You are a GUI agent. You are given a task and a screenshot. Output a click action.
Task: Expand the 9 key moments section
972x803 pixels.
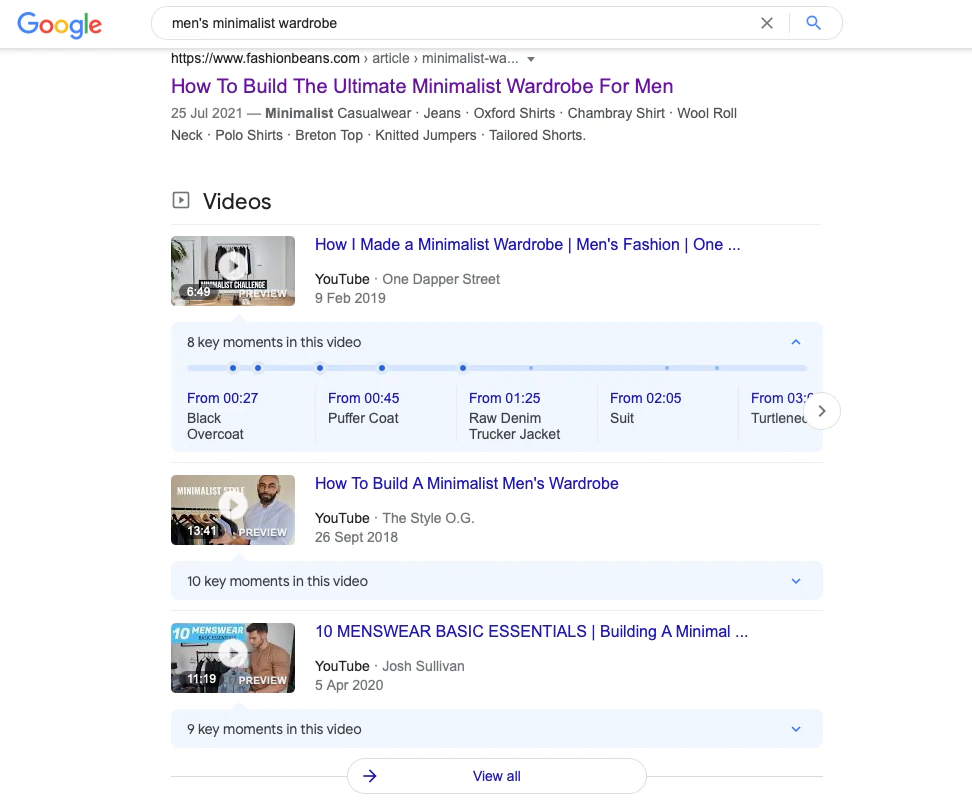click(x=796, y=728)
